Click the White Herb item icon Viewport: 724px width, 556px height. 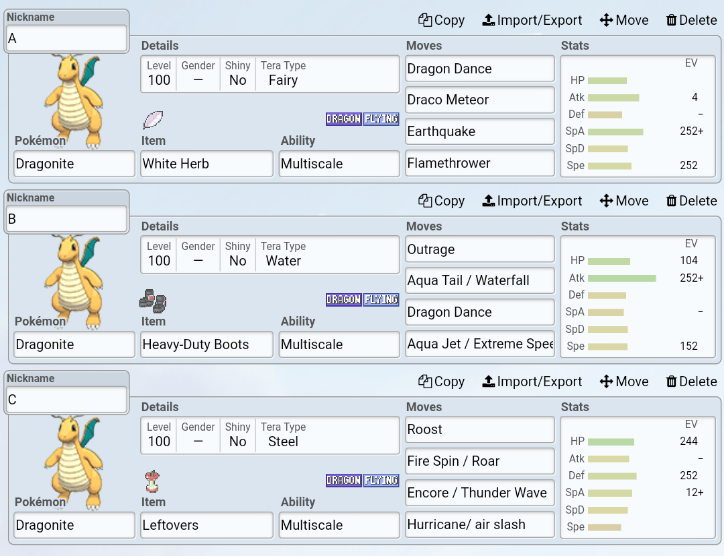point(153,120)
